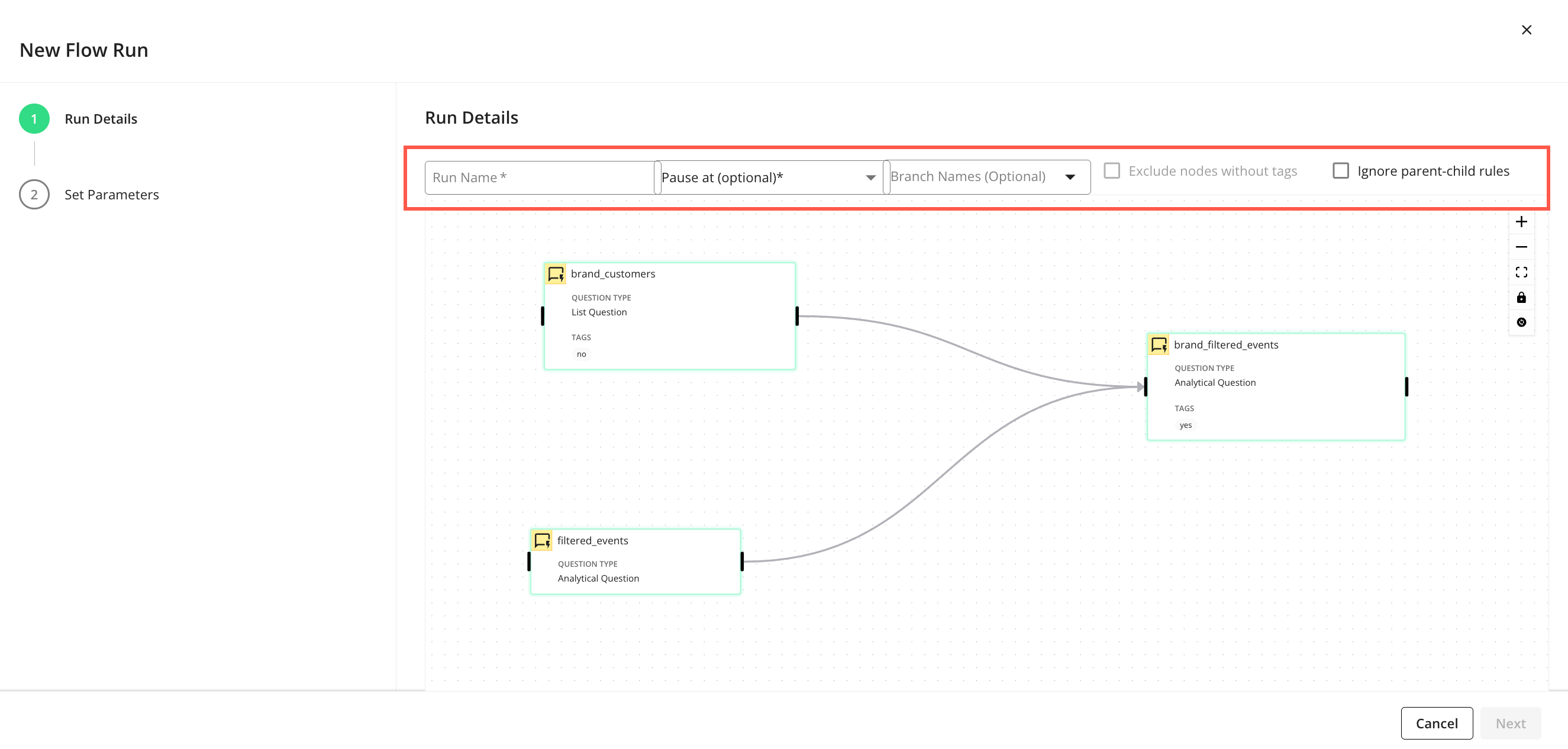Click the circular icon below the lock
The height and width of the screenshot is (749, 1568).
[1521, 322]
